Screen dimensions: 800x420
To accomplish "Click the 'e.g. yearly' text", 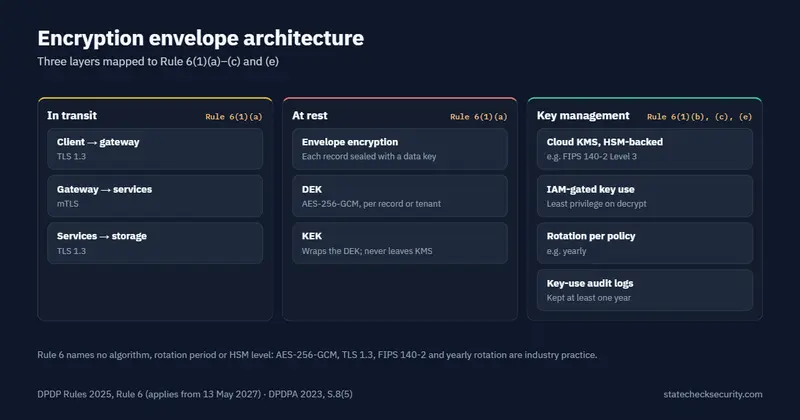I will tap(566, 251).
